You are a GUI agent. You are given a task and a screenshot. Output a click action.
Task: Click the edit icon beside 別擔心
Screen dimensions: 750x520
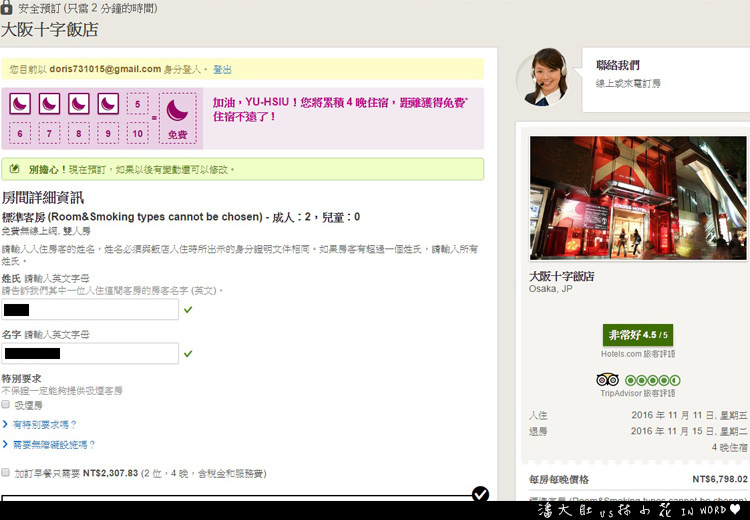14,169
